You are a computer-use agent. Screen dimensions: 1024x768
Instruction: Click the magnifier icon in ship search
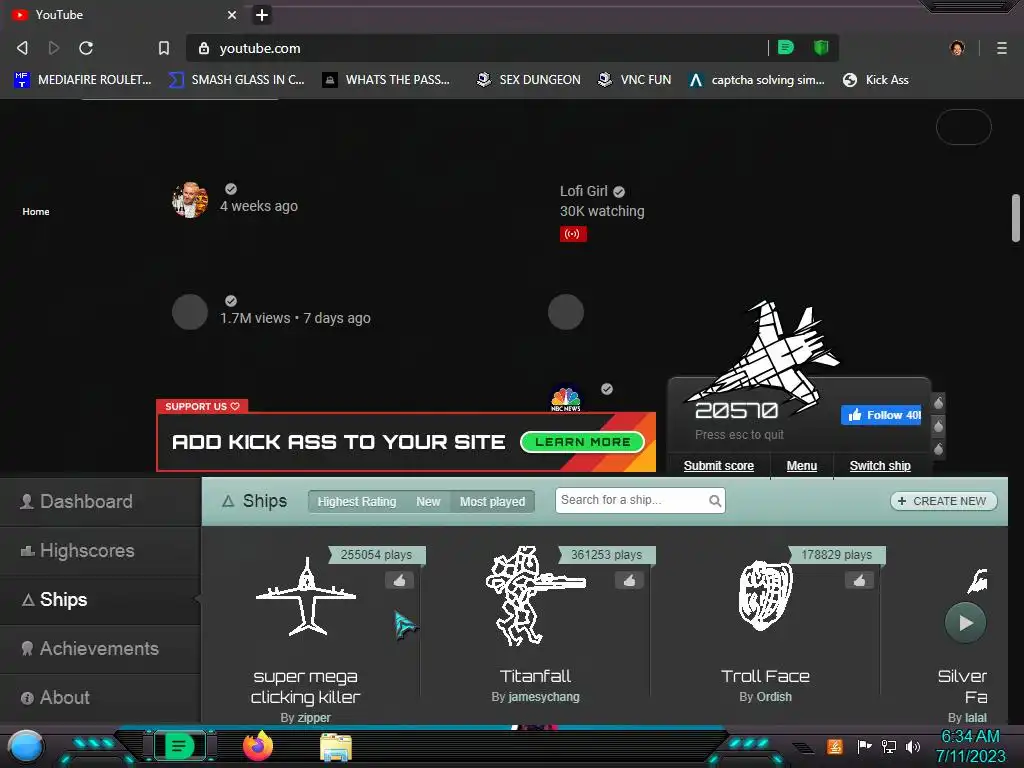click(x=715, y=501)
